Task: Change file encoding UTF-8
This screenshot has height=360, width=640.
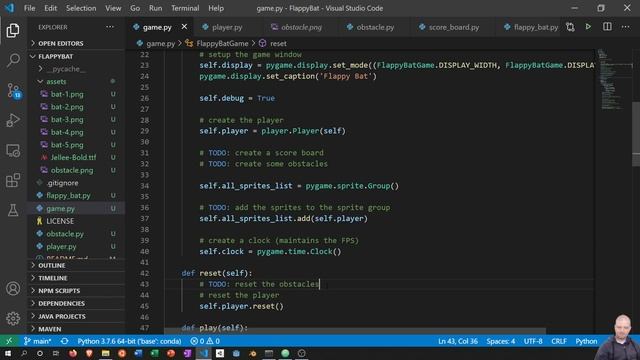Action: tap(533, 341)
